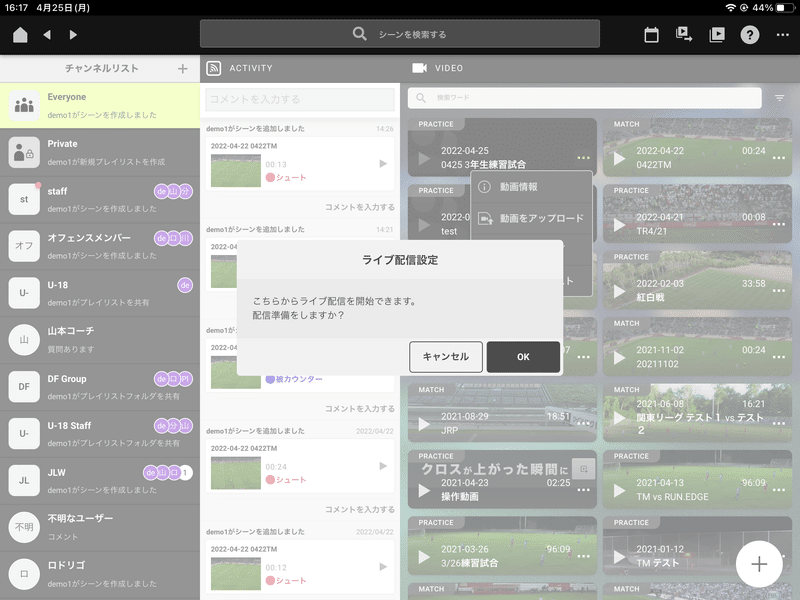The image size is (800, 600).
Task: Open options for 20211102 video
Action: tap(779, 357)
